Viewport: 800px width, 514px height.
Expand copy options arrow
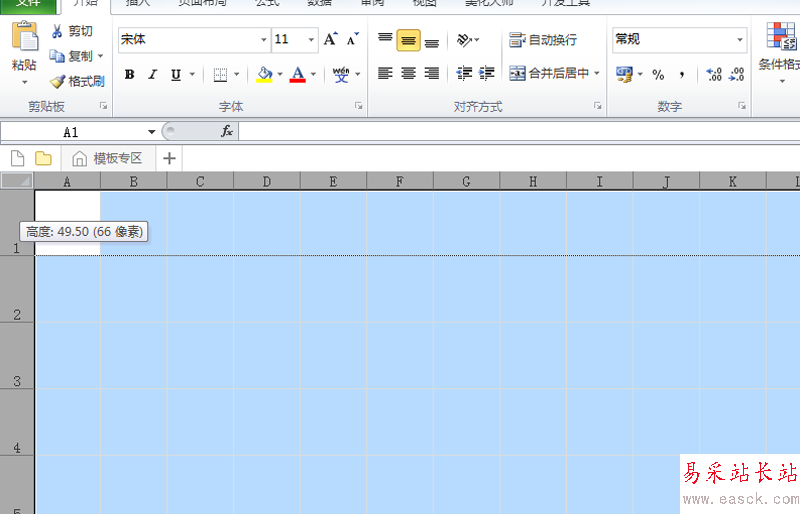pyautogui.click(x=101, y=56)
